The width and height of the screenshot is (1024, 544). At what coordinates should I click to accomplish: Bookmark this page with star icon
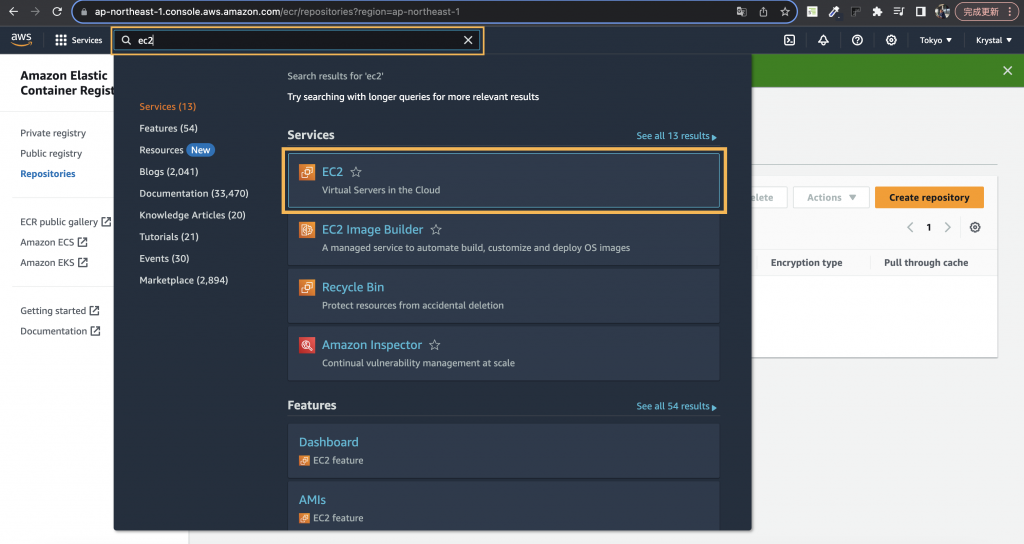784,12
